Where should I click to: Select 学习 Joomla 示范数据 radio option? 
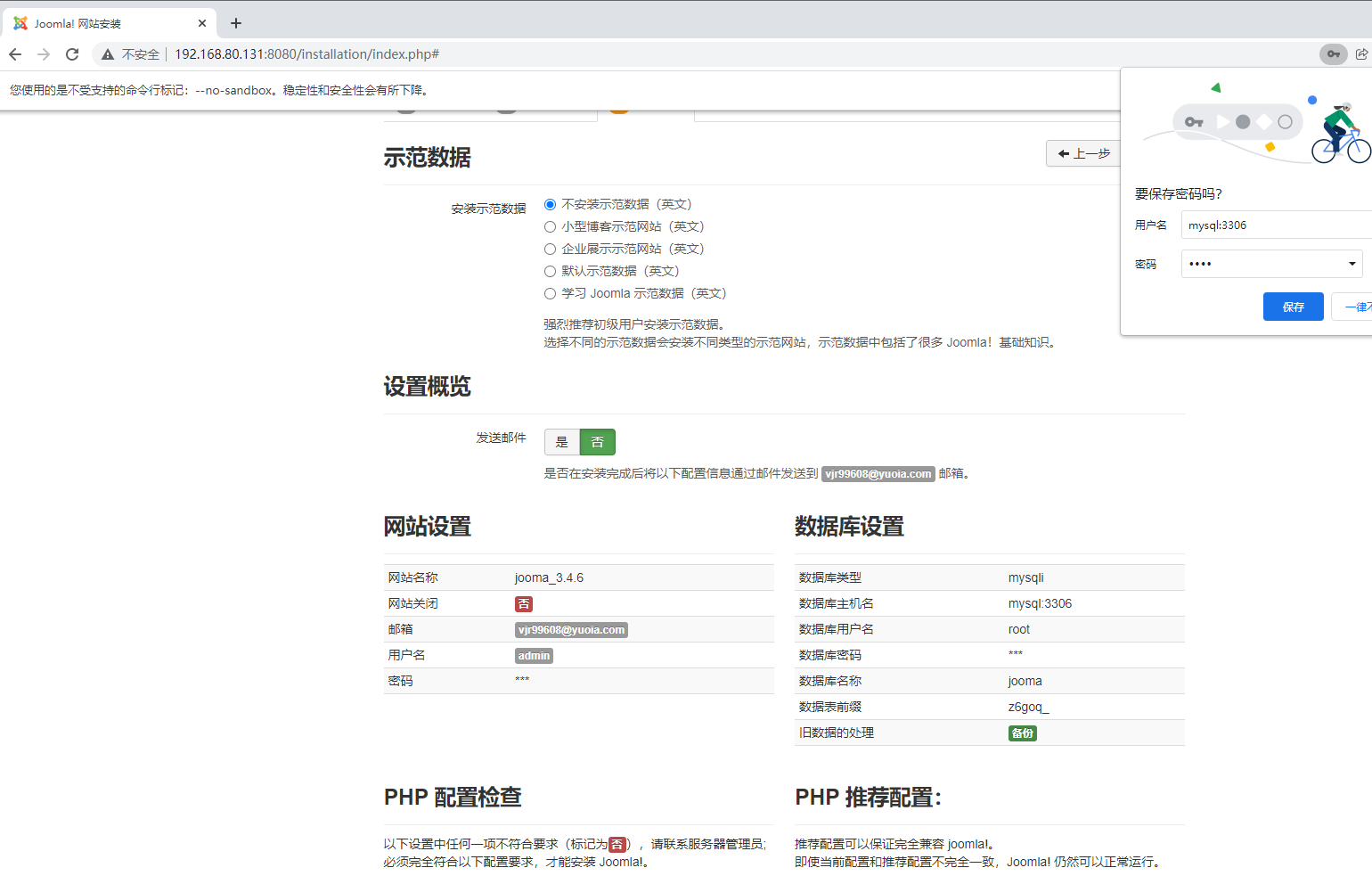tap(550, 294)
